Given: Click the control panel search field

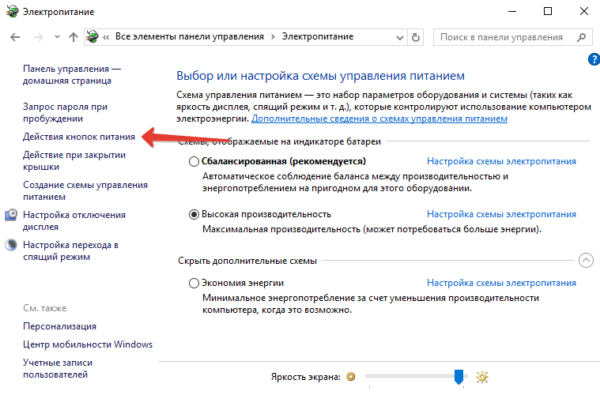Looking at the screenshot, I should coord(504,37).
